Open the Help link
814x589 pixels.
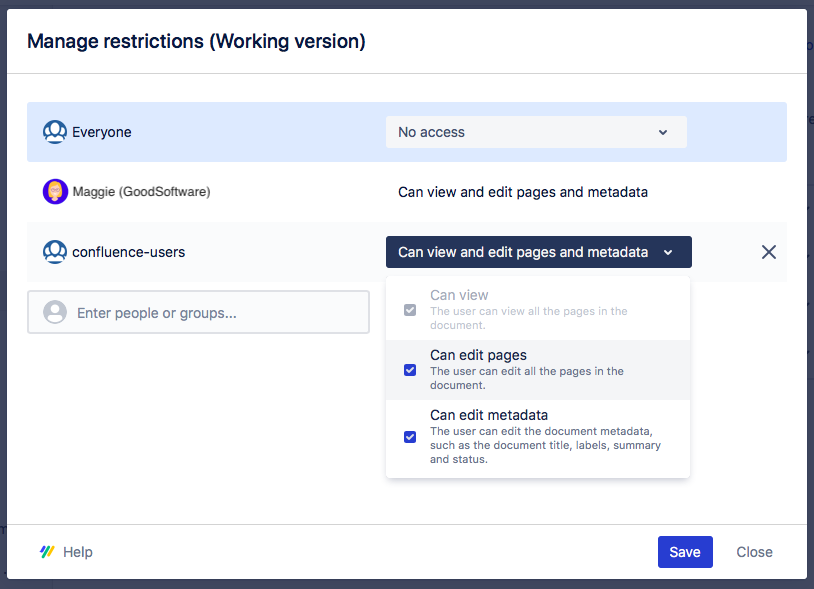[x=78, y=551]
